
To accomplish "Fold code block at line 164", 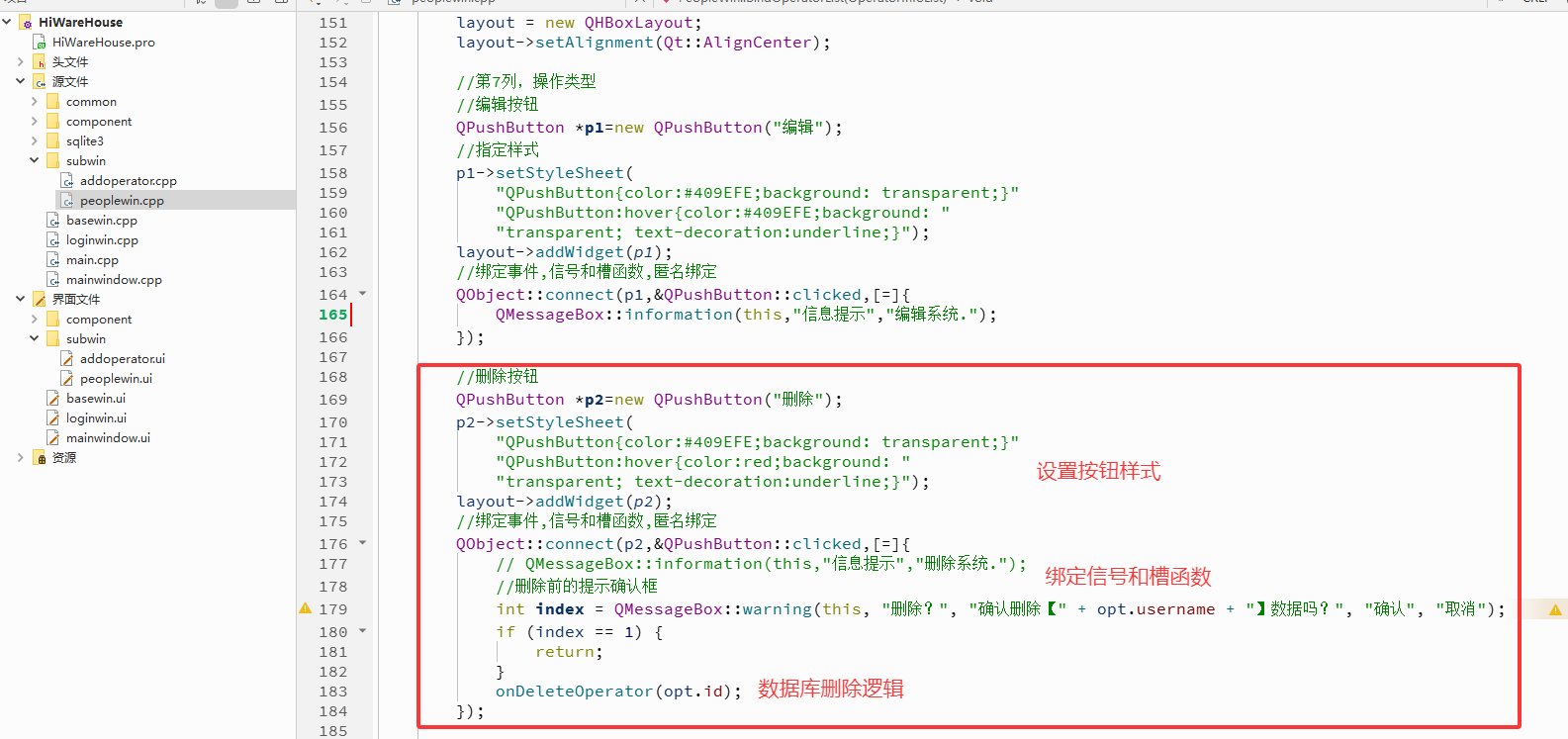I will point(363,294).
